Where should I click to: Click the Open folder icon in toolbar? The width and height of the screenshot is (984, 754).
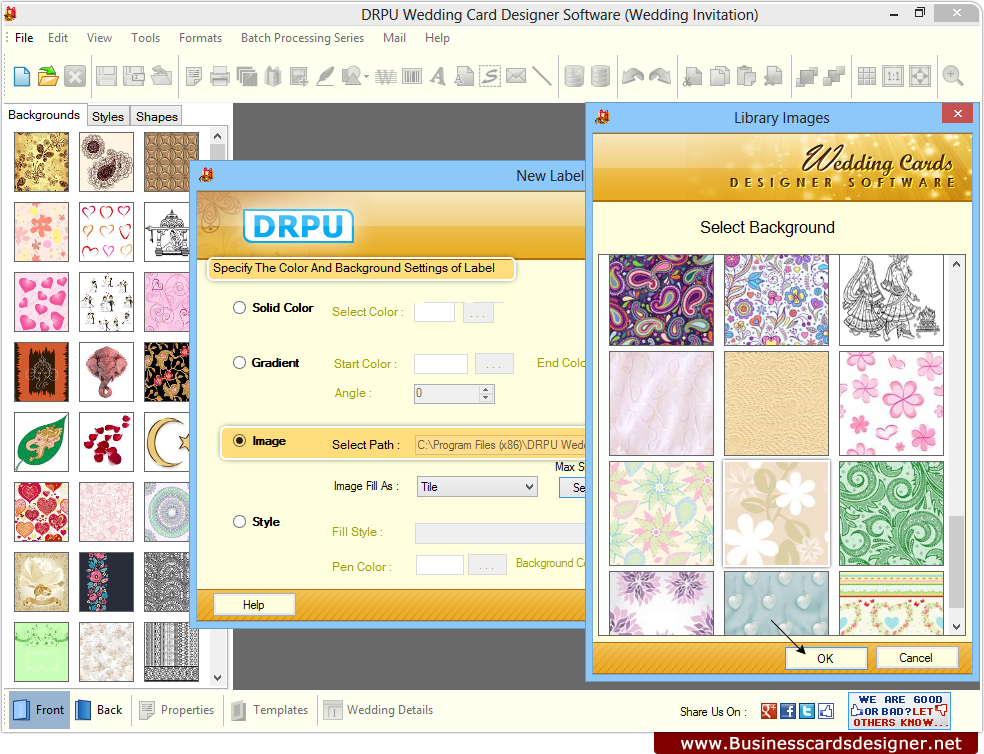coord(48,77)
